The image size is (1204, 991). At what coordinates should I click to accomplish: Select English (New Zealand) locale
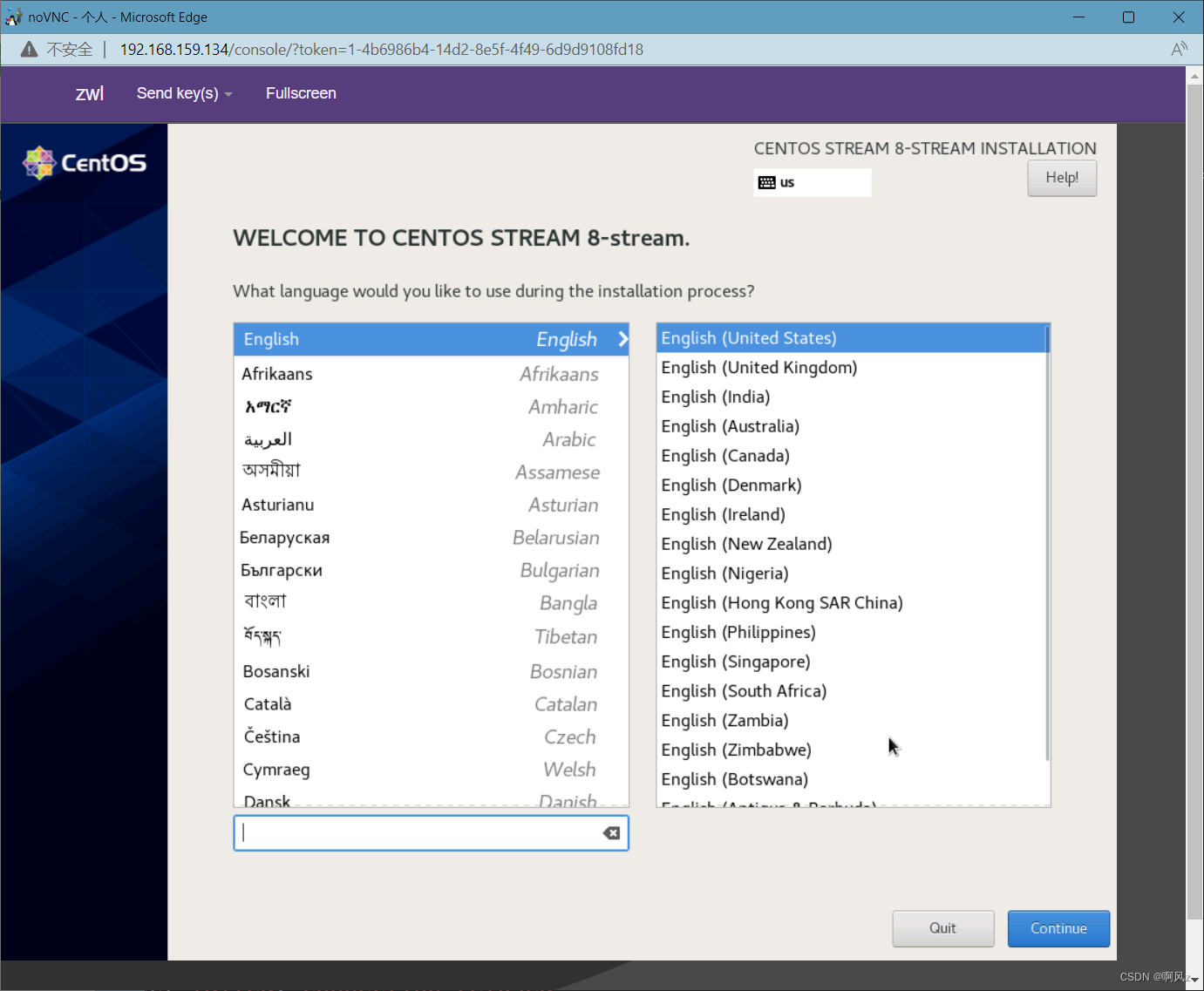click(x=851, y=544)
